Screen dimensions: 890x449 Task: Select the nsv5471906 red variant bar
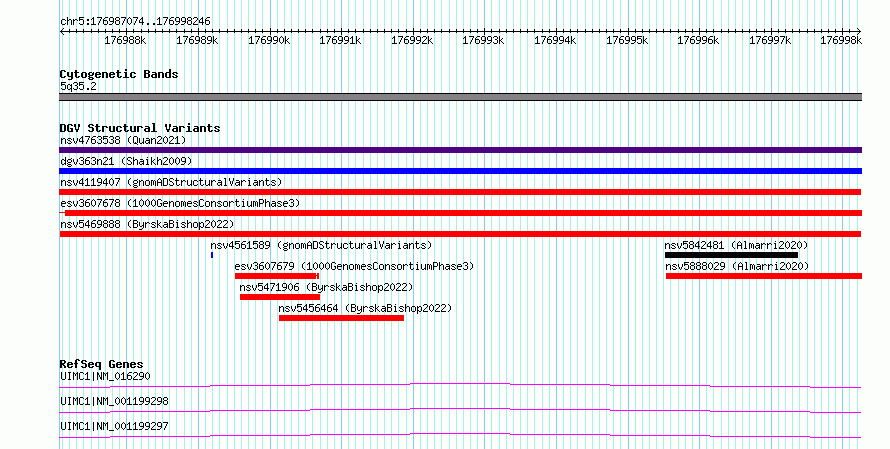(280, 297)
